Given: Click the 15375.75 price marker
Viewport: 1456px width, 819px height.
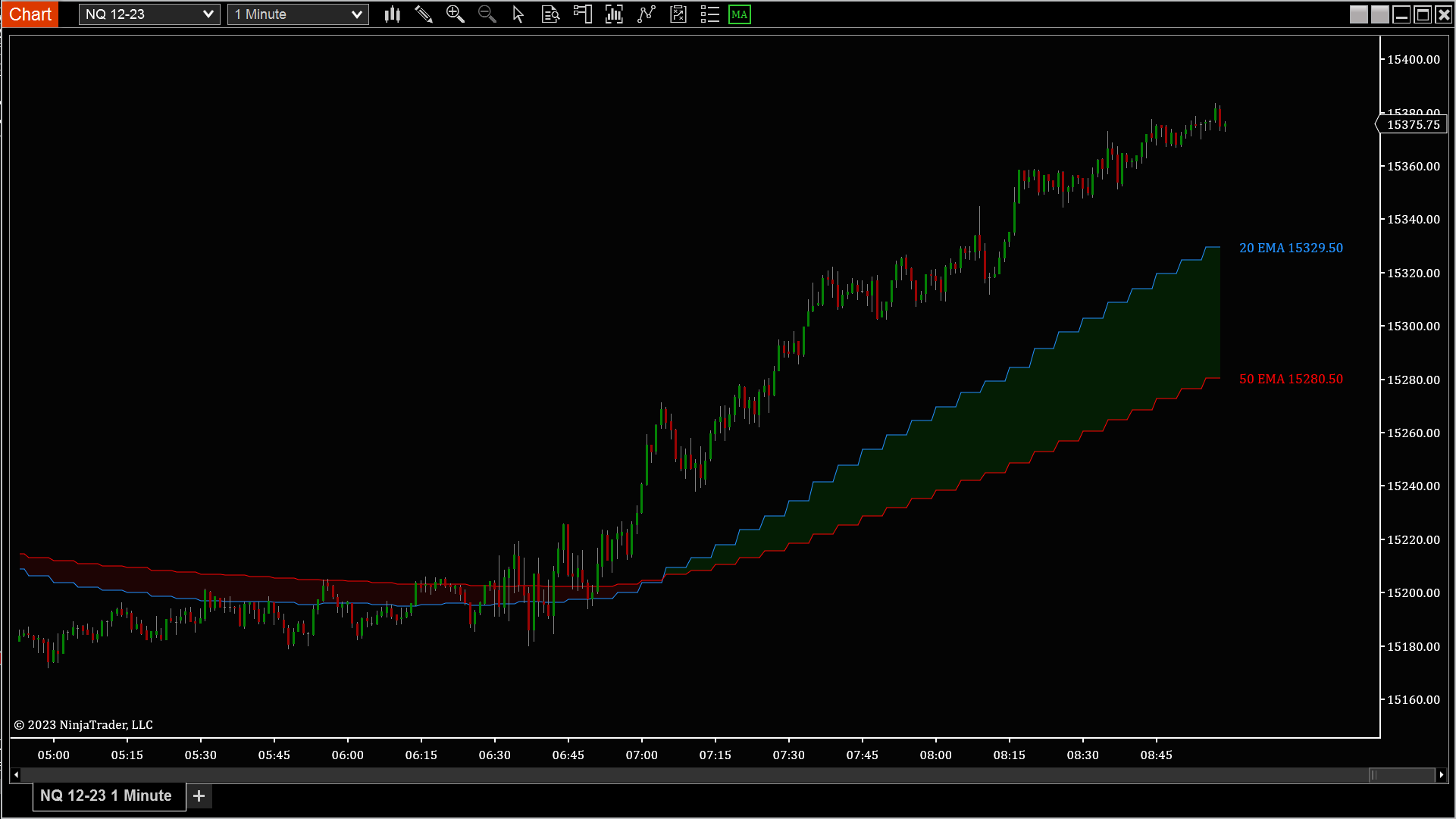Looking at the screenshot, I should click(1413, 124).
